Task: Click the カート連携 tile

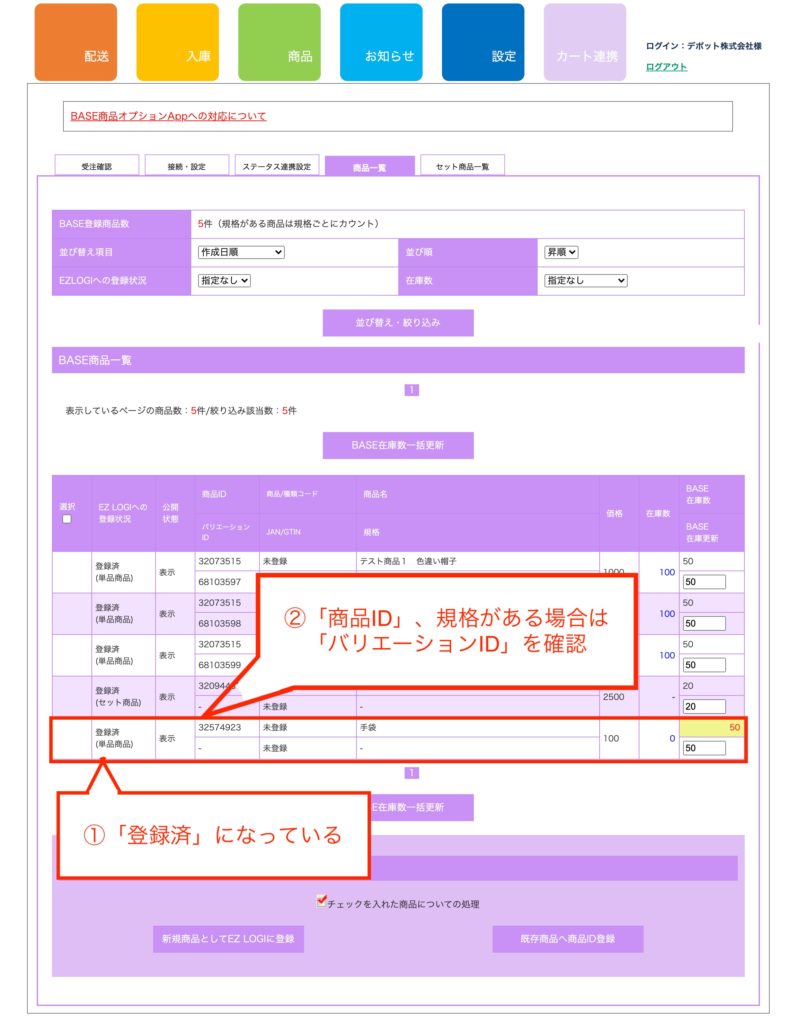Action: [585, 43]
